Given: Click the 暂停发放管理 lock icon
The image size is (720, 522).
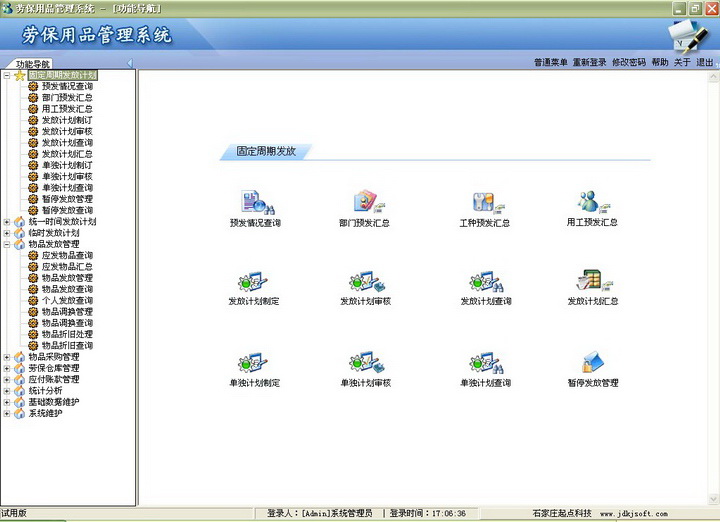Looking at the screenshot, I should tap(592, 363).
